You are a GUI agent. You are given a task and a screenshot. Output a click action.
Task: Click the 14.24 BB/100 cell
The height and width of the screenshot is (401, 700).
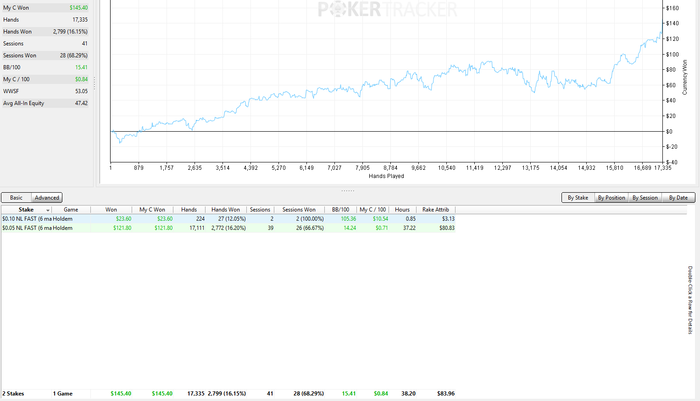coord(349,228)
